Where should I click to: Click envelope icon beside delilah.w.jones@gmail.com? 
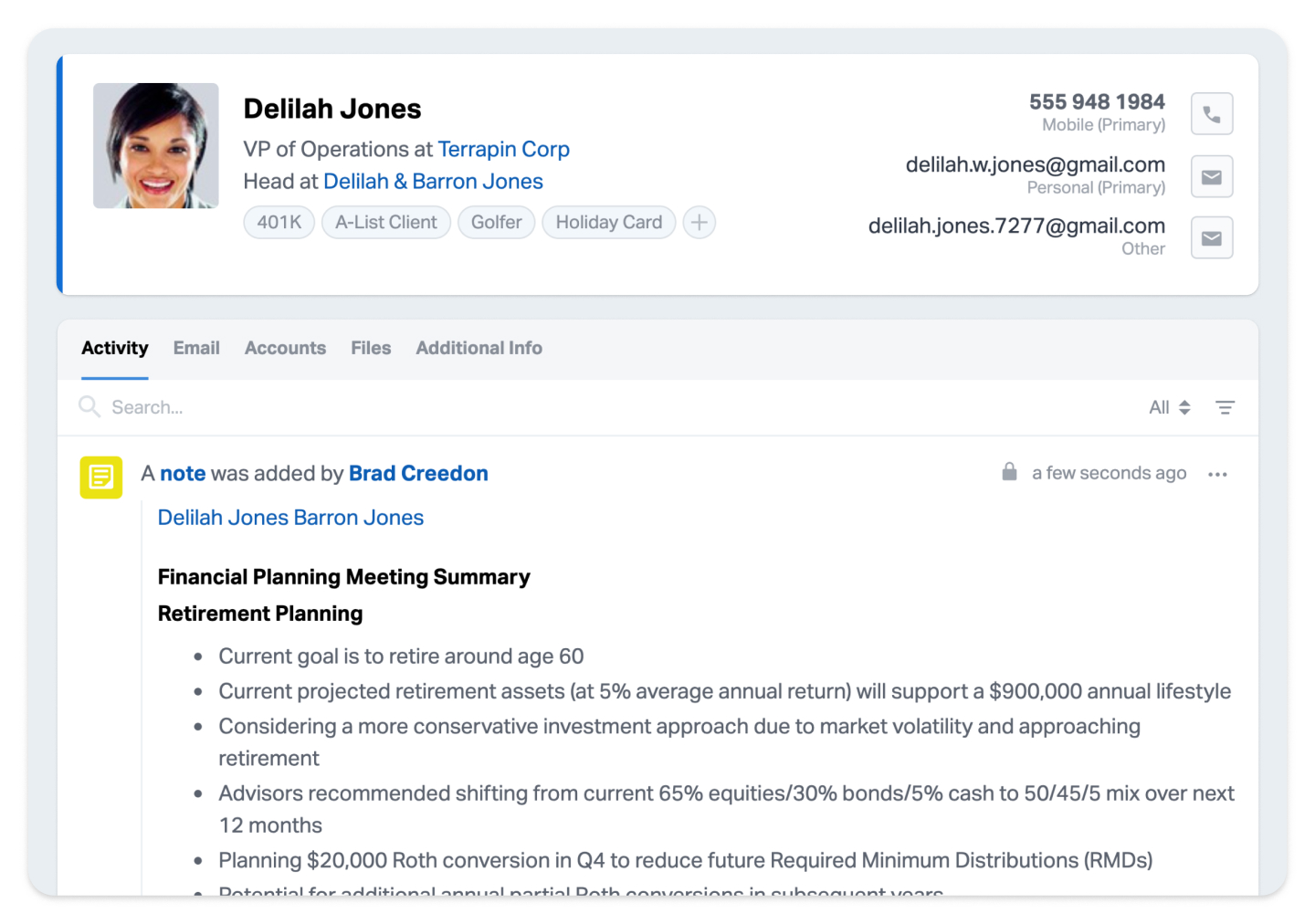point(1211,177)
